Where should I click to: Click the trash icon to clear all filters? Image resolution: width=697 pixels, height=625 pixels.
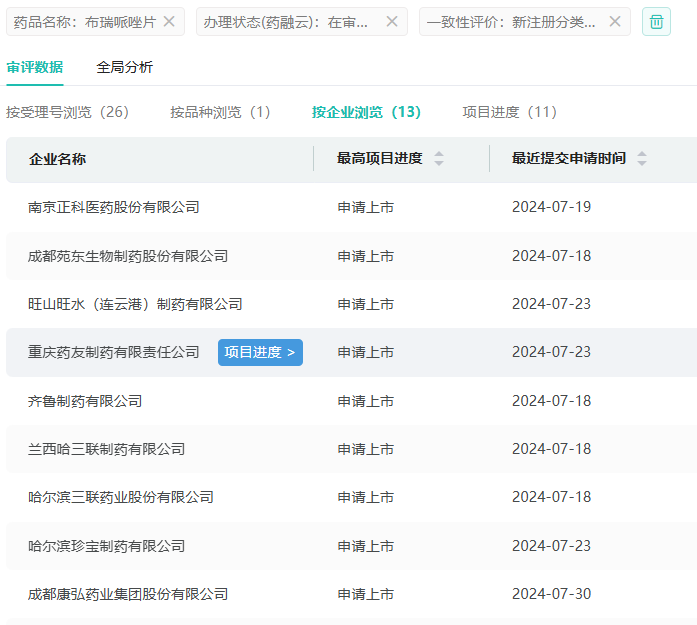[x=656, y=21]
